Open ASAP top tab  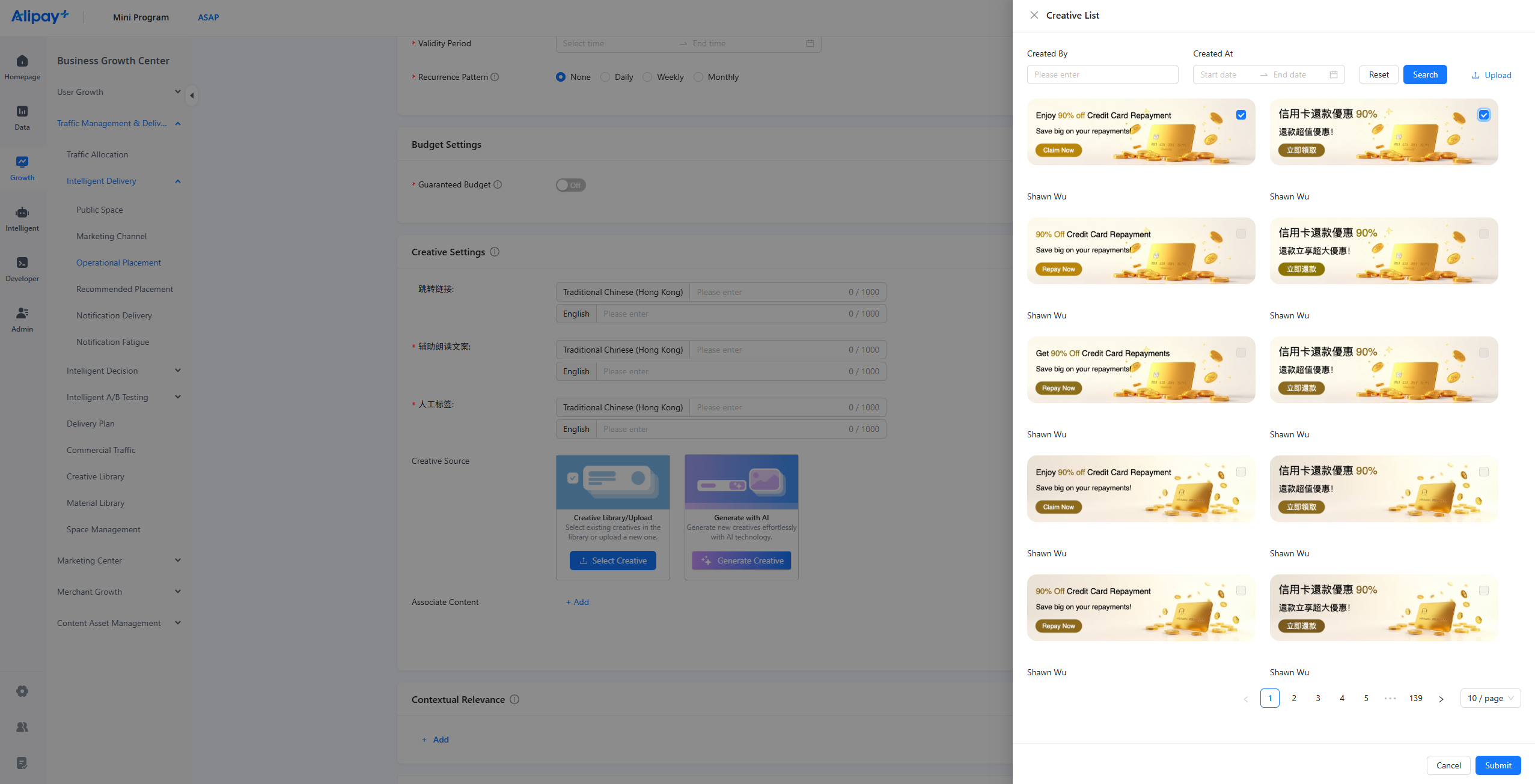coord(209,17)
